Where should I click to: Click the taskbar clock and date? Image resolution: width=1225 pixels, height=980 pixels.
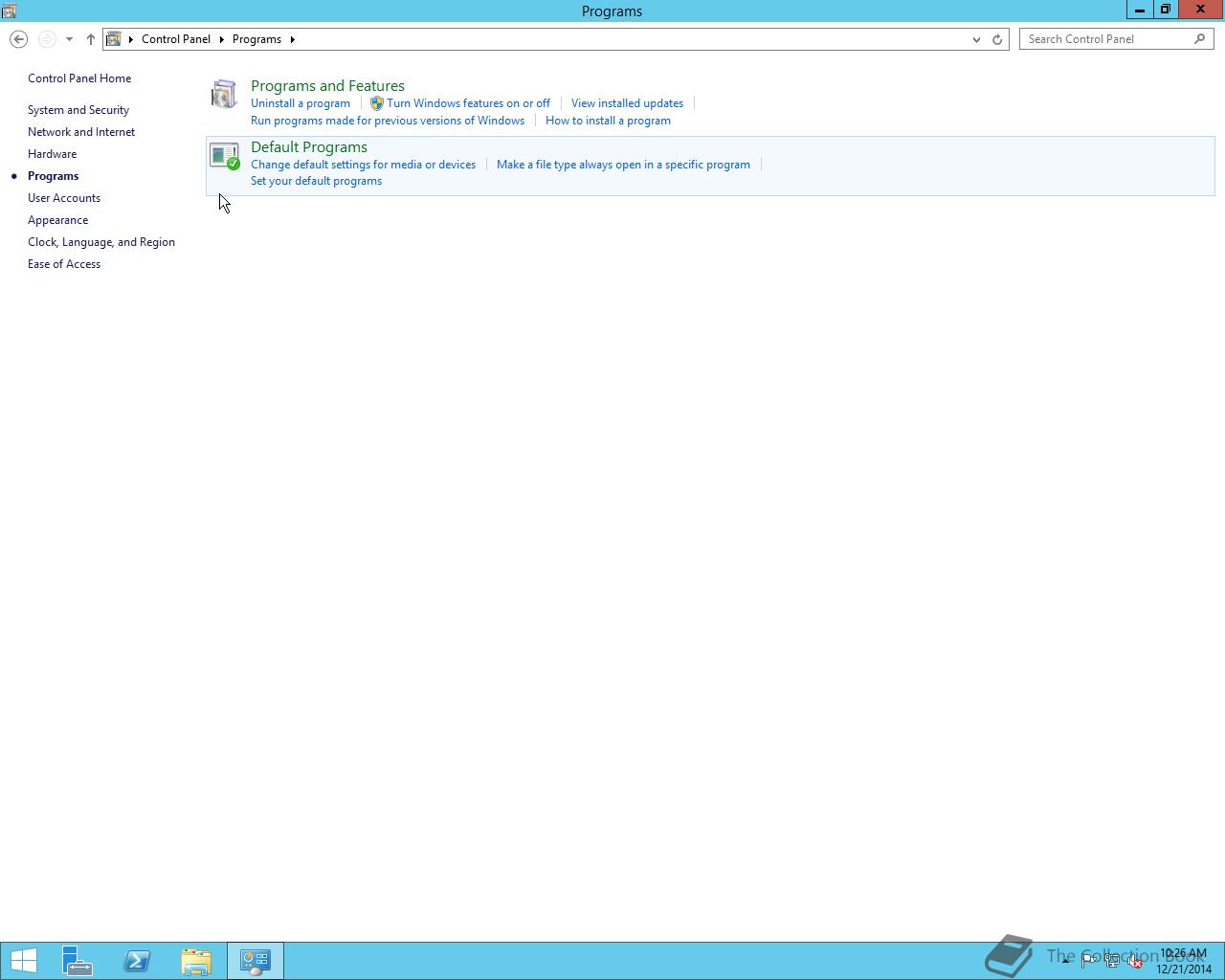pos(1184,961)
